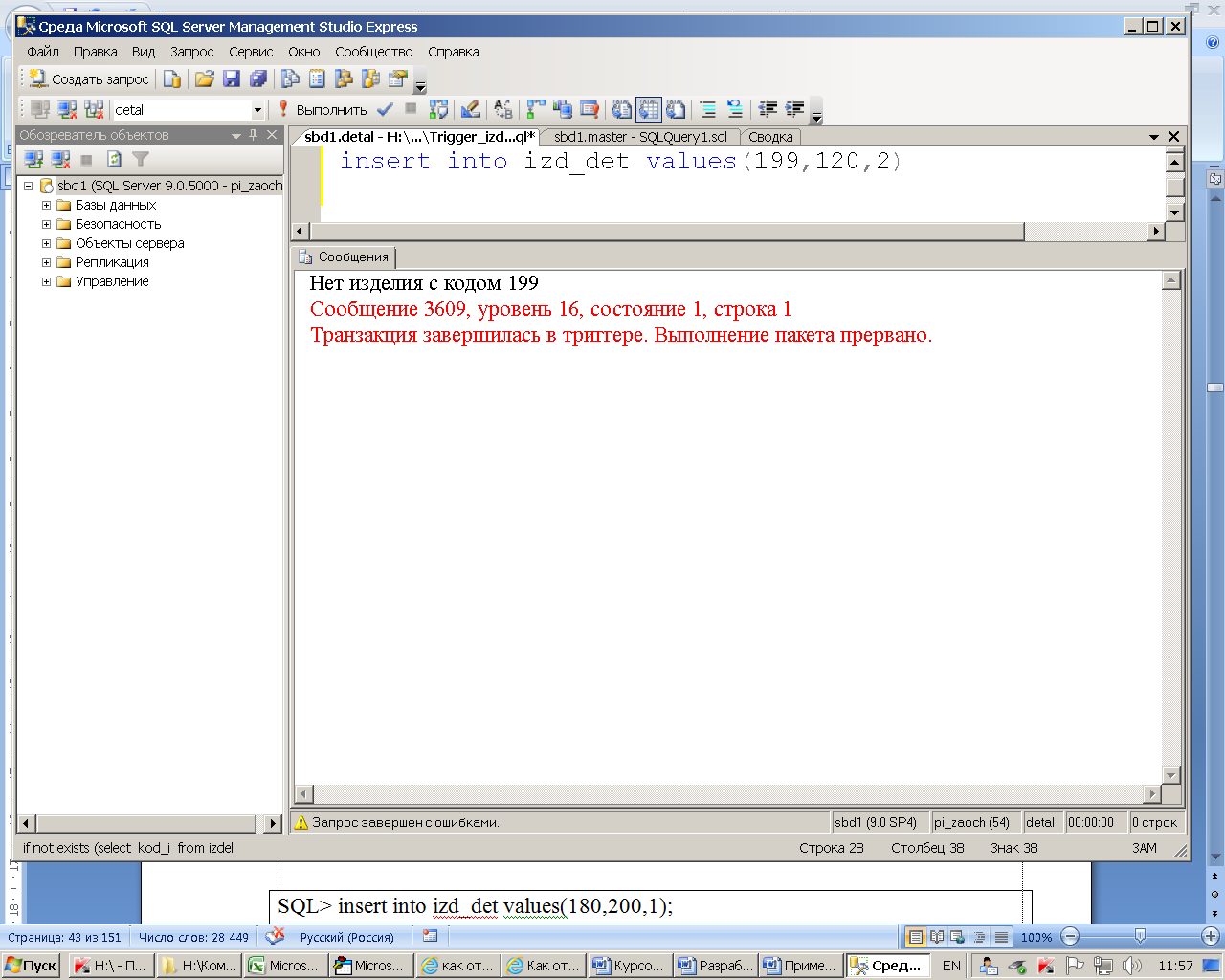Expand the Управление folder
1225x980 pixels.
46,281
